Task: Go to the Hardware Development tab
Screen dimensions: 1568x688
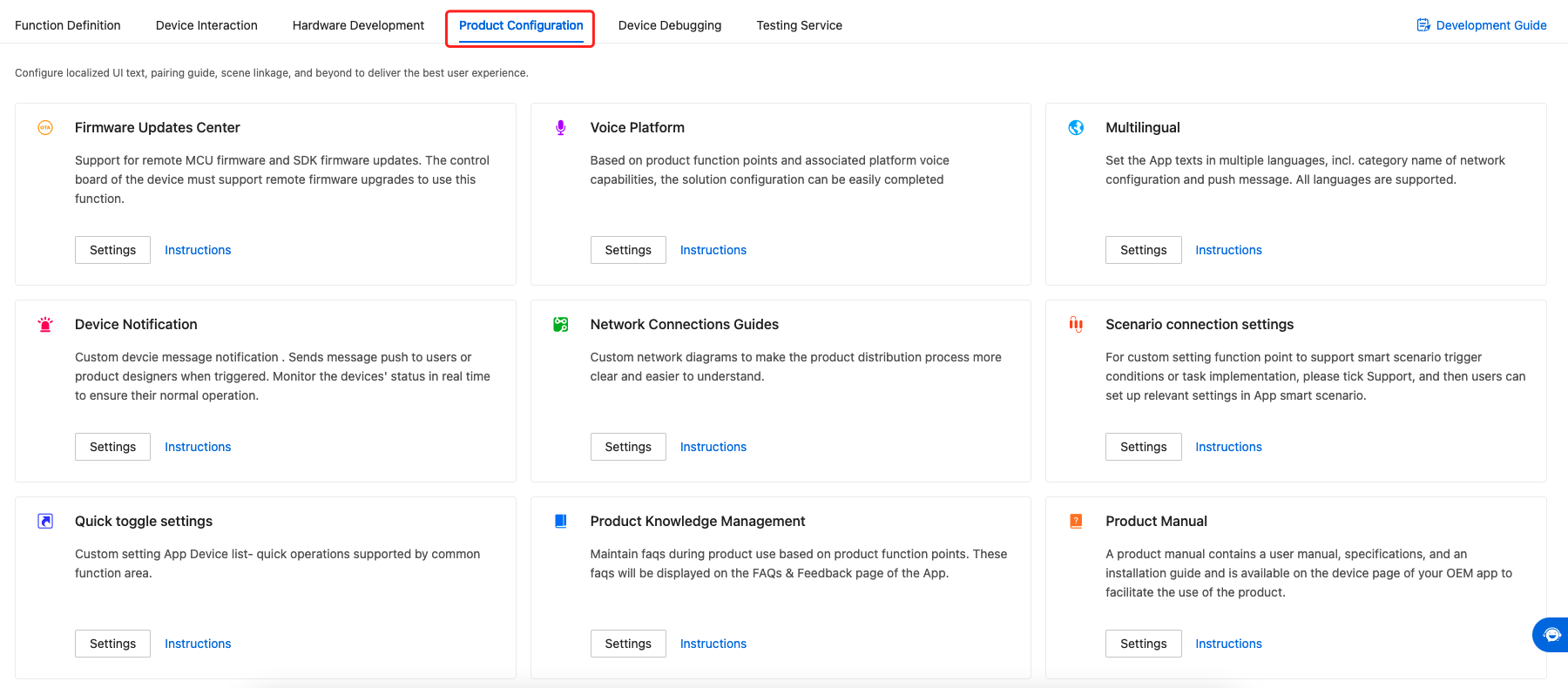Action: point(358,25)
